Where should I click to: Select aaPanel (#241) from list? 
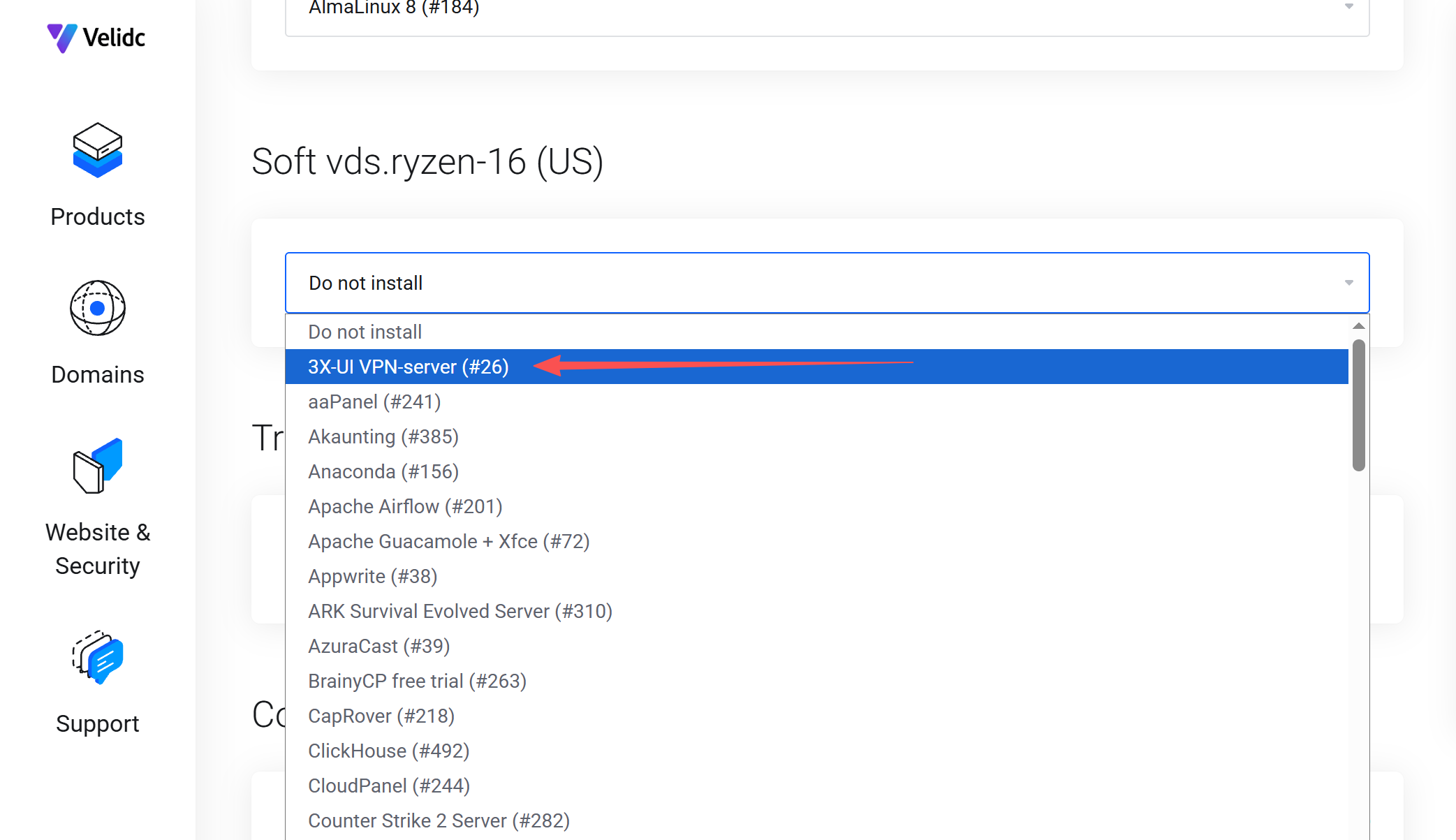[375, 401]
